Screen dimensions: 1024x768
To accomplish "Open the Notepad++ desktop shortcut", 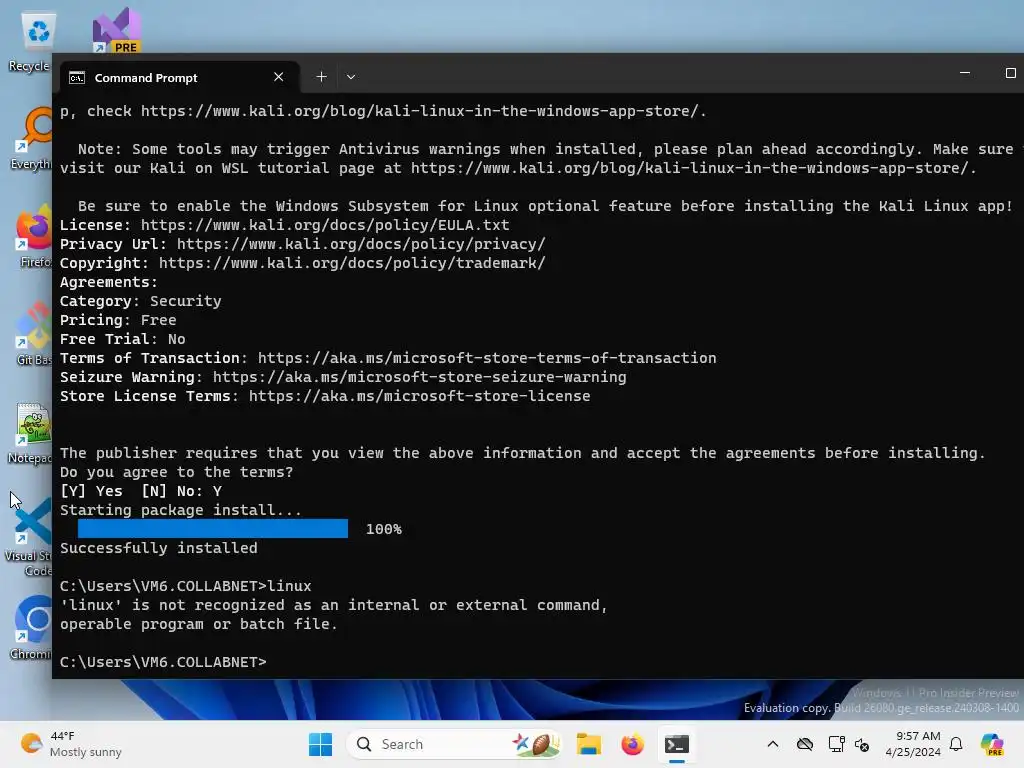I will click(x=31, y=432).
